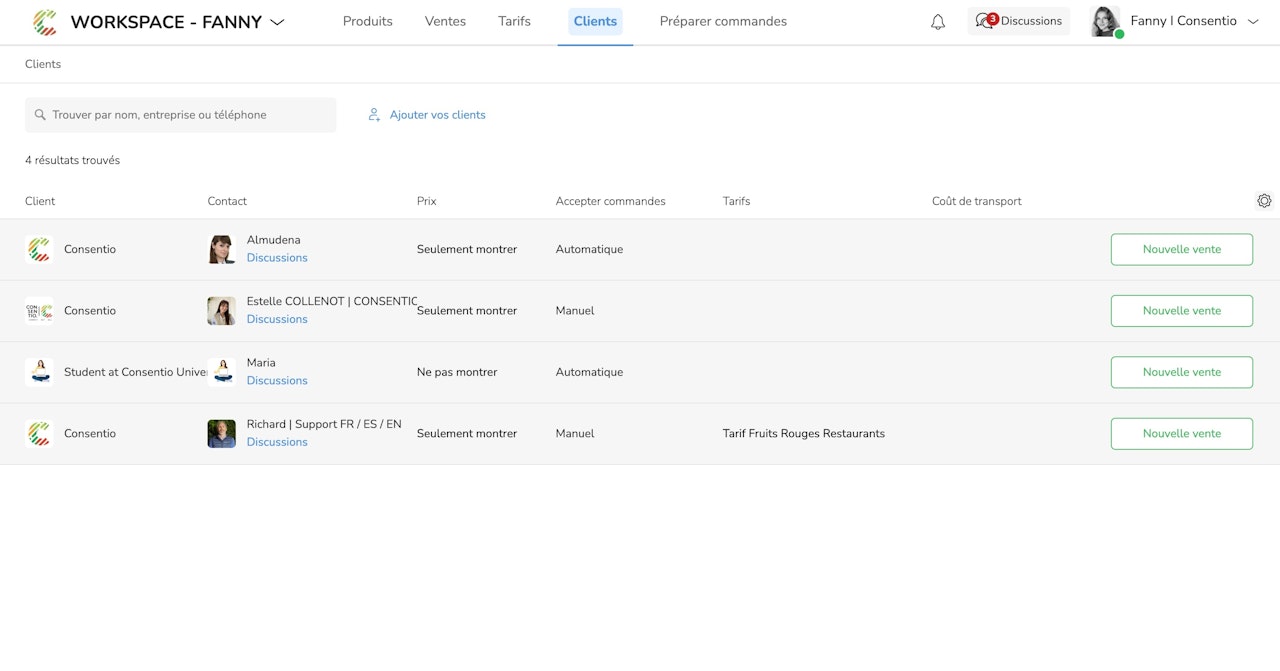The width and height of the screenshot is (1280, 671).
Task: Expand the Fanny | Consentio account chevron
Action: (1253, 21)
